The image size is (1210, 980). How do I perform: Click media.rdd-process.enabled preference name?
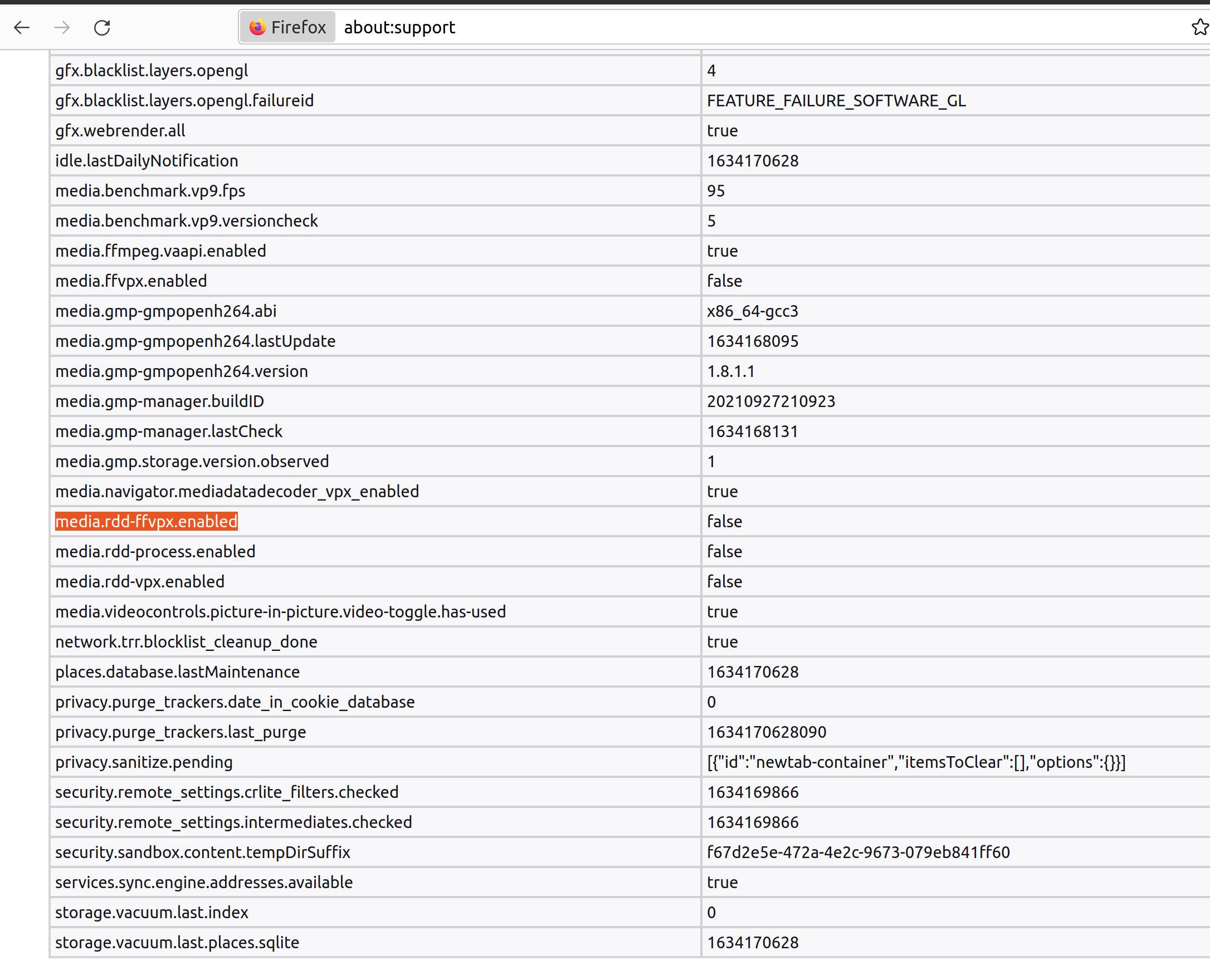pyautogui.click(x=155, y=552)
